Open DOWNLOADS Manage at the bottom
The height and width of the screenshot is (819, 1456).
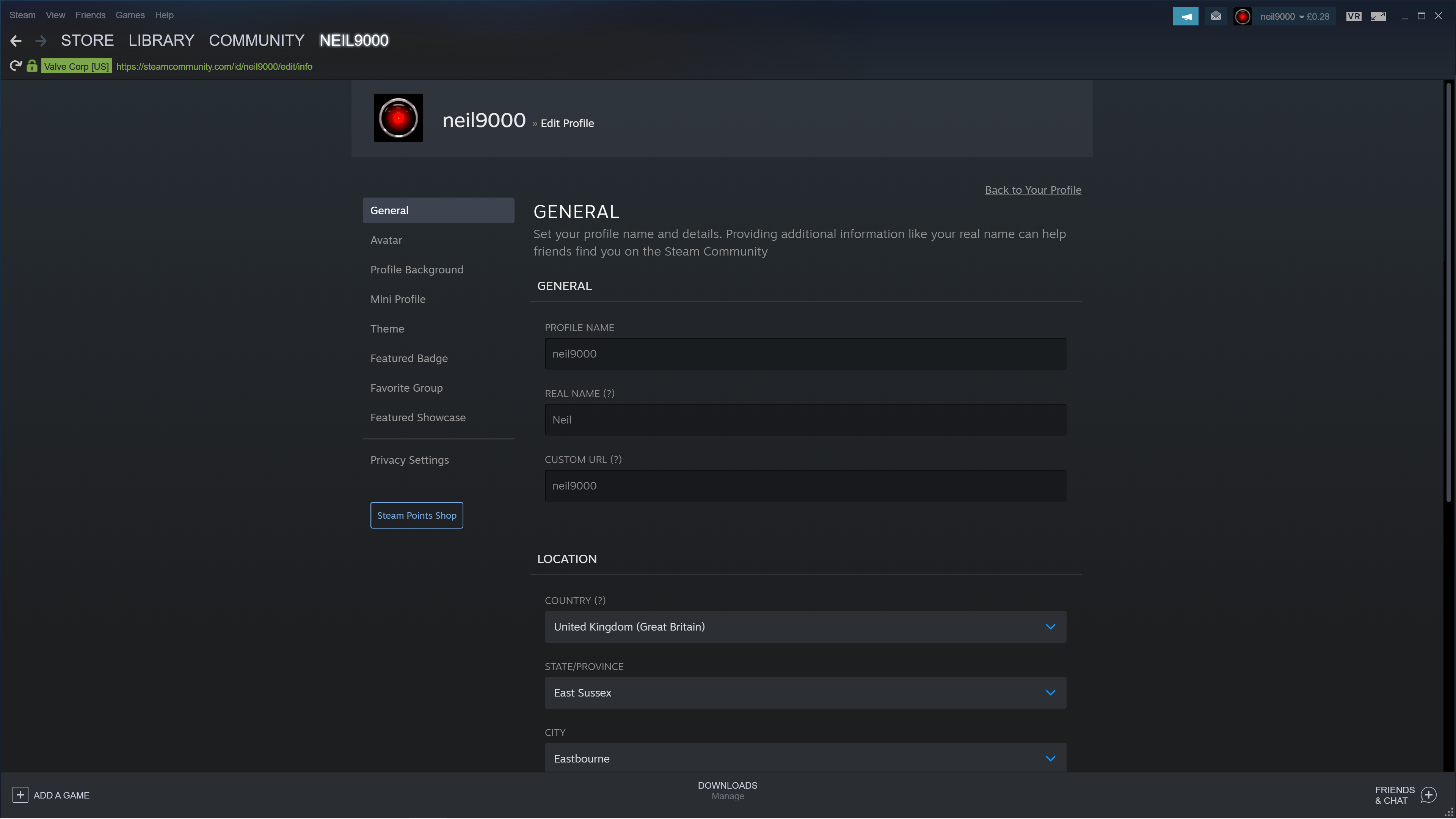click(x=728, y=791)
